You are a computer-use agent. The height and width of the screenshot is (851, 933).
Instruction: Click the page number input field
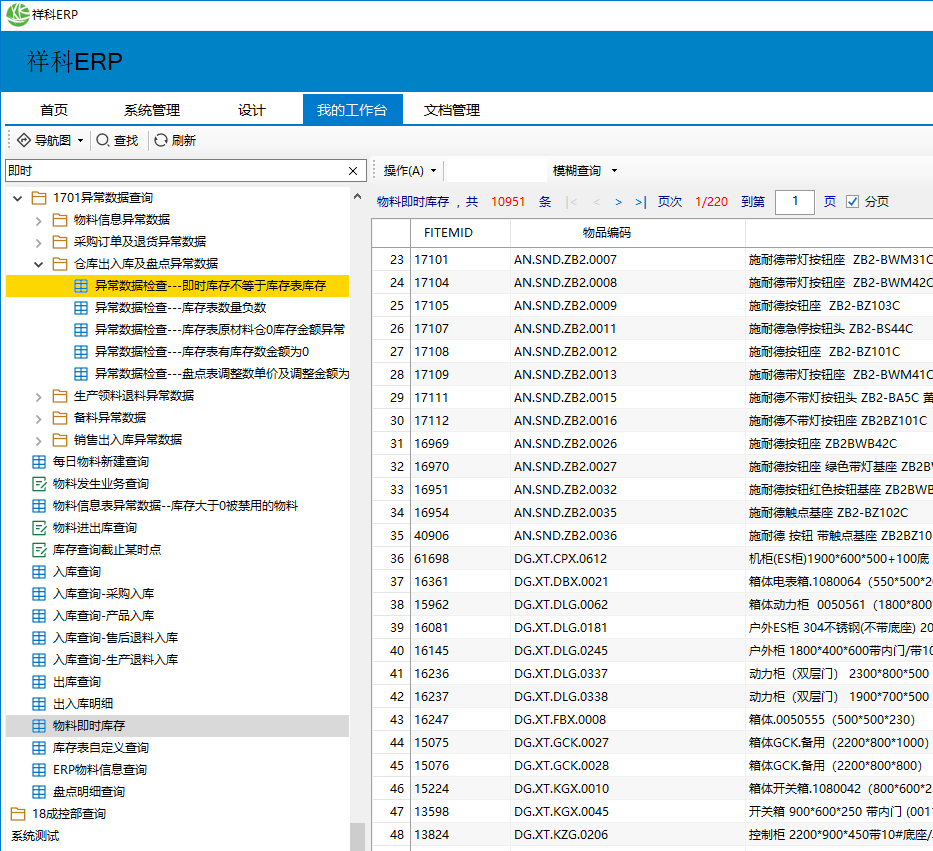point(795,202)
